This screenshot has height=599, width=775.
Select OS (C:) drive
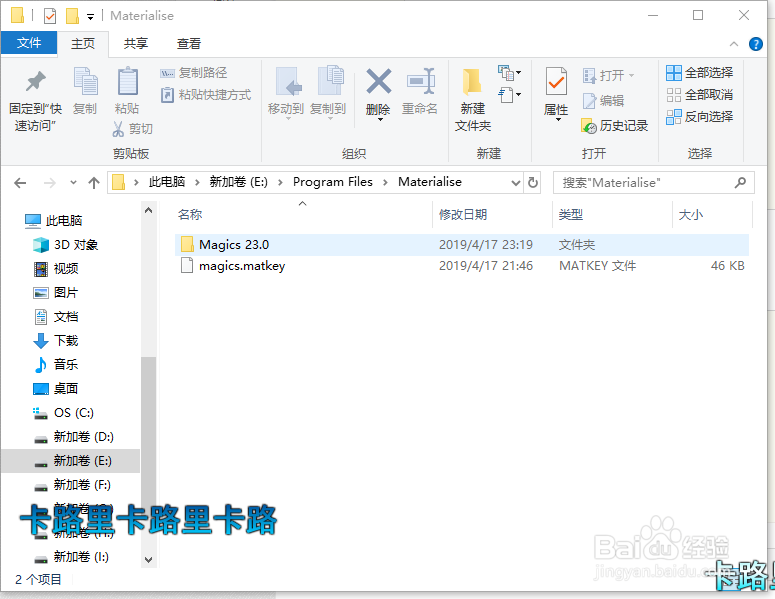click(x=63, y=412)
